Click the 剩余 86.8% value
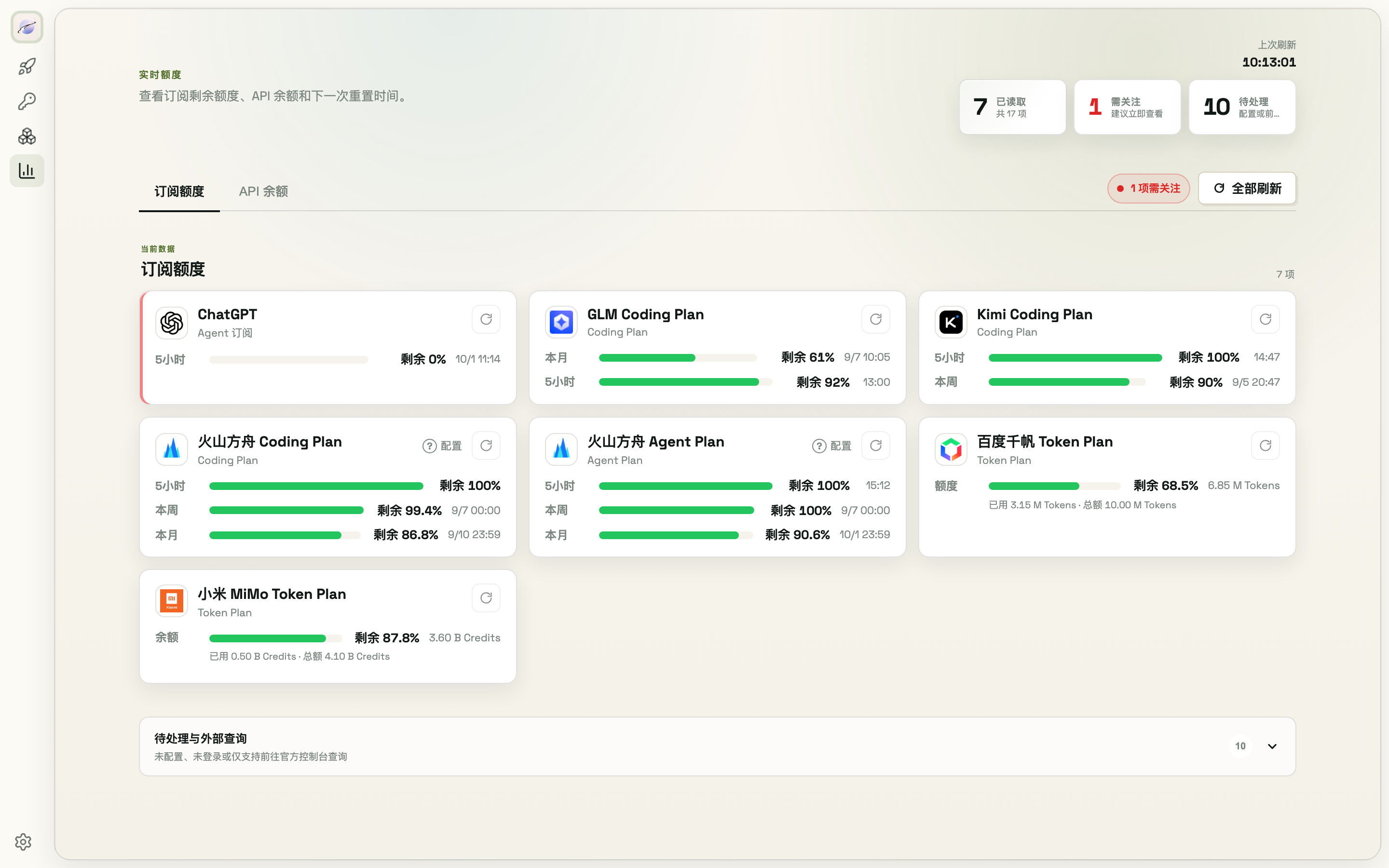The image size is (1389, 868). [406, 535]
